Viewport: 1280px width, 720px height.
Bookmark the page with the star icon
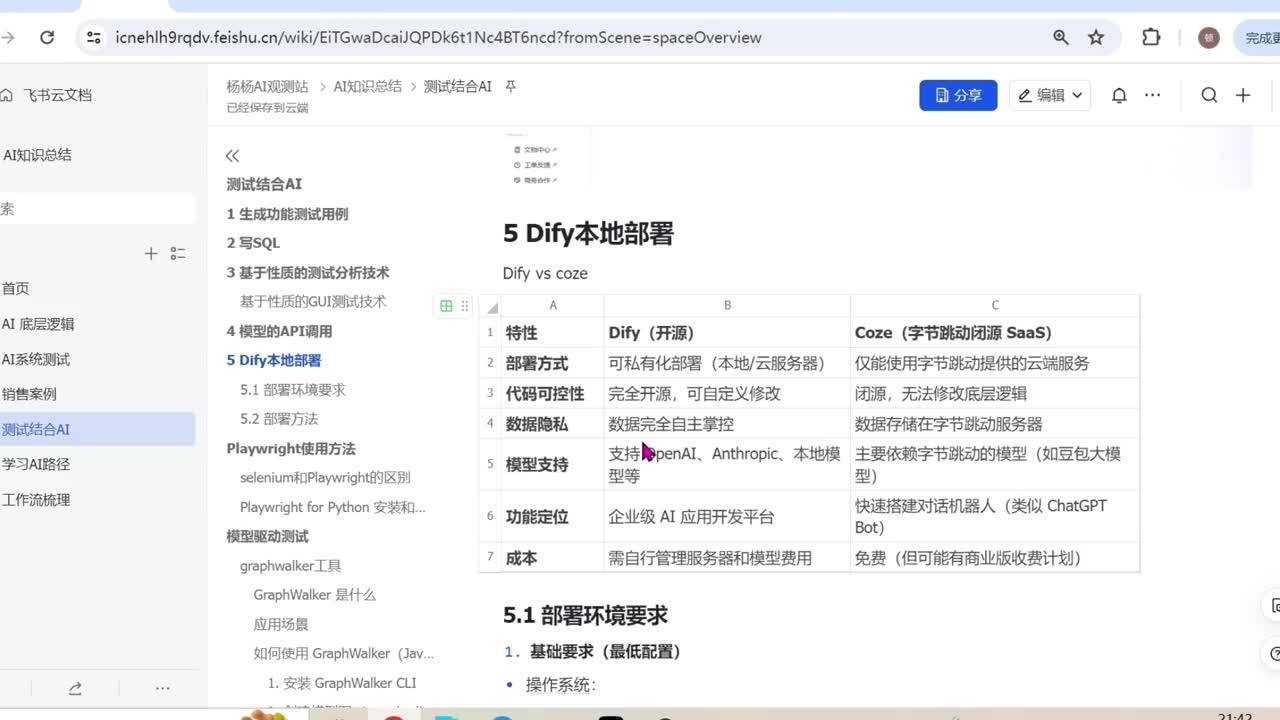pos(1096,37)
